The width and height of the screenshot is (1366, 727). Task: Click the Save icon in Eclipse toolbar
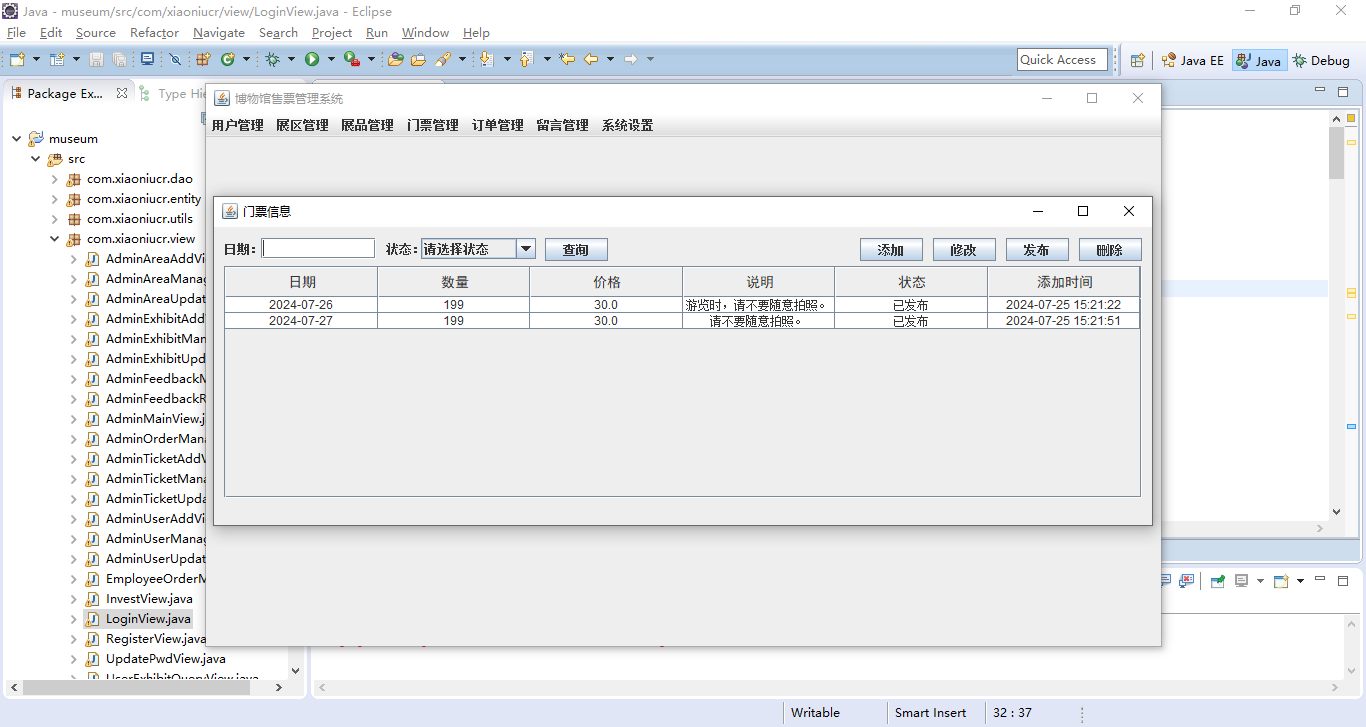tap(96, 60)
